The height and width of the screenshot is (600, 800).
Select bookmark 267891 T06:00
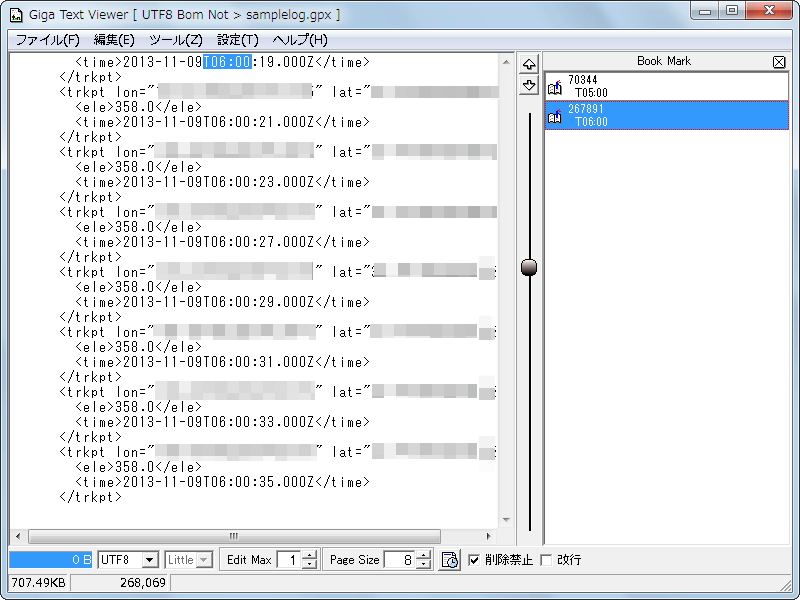666,115
